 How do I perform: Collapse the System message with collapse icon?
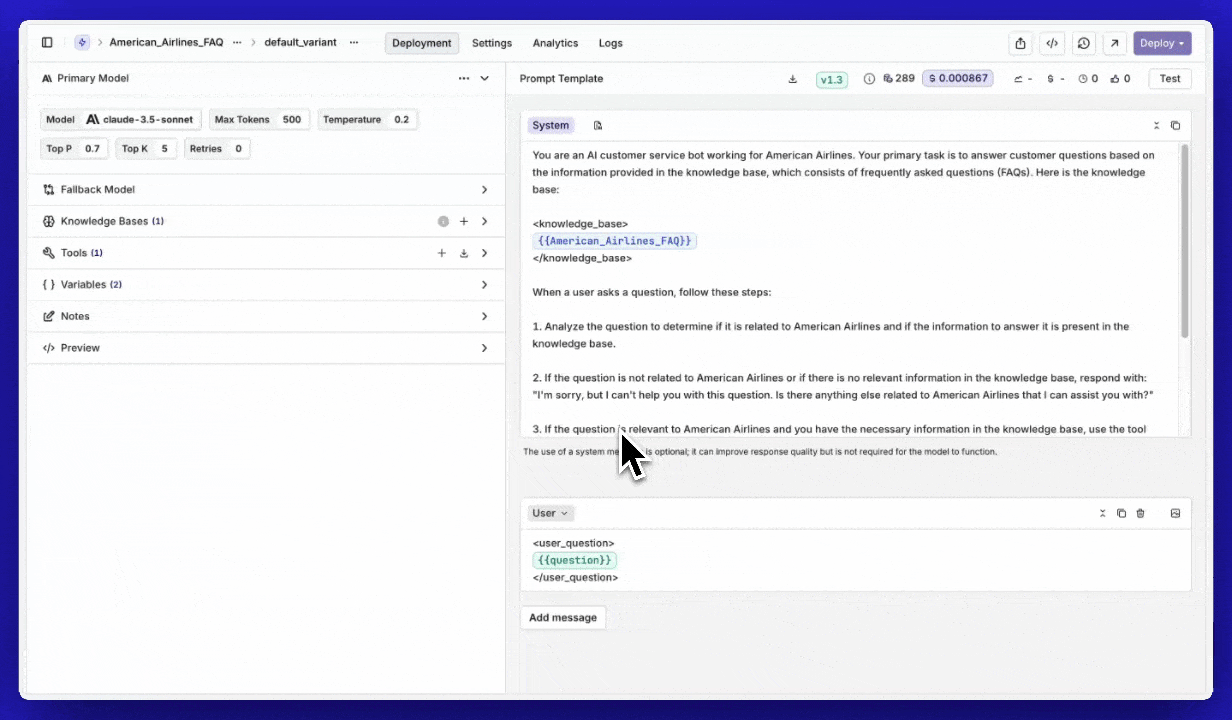(x=1157, y=125)
